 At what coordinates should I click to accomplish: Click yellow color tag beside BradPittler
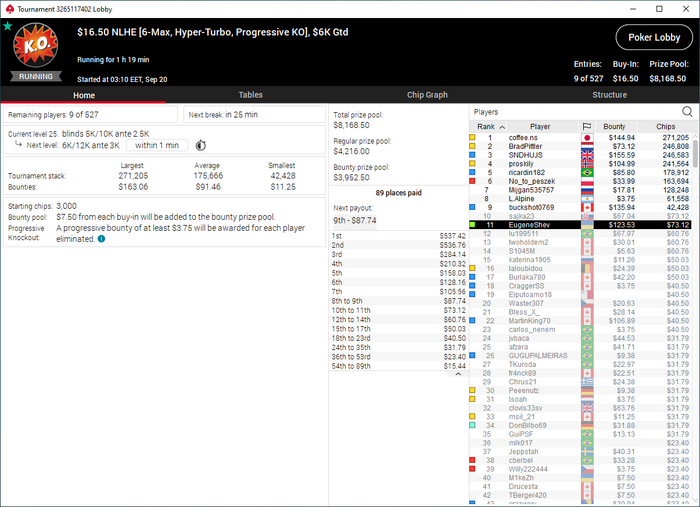click(472, 146)
